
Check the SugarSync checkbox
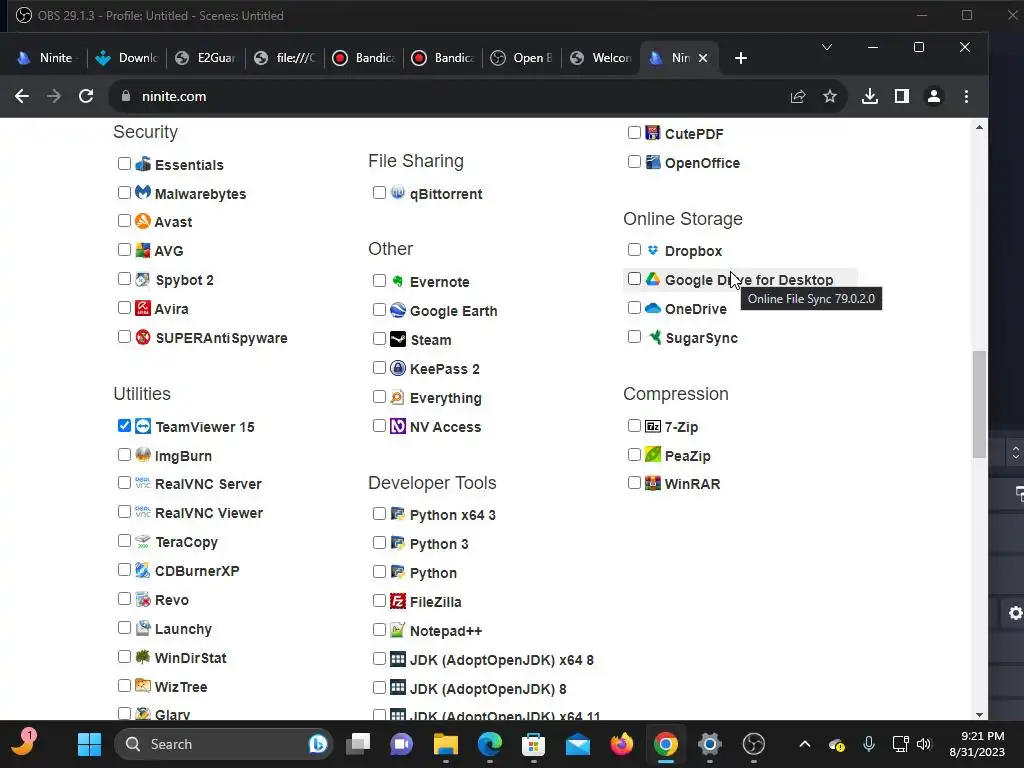click(634, 337)
